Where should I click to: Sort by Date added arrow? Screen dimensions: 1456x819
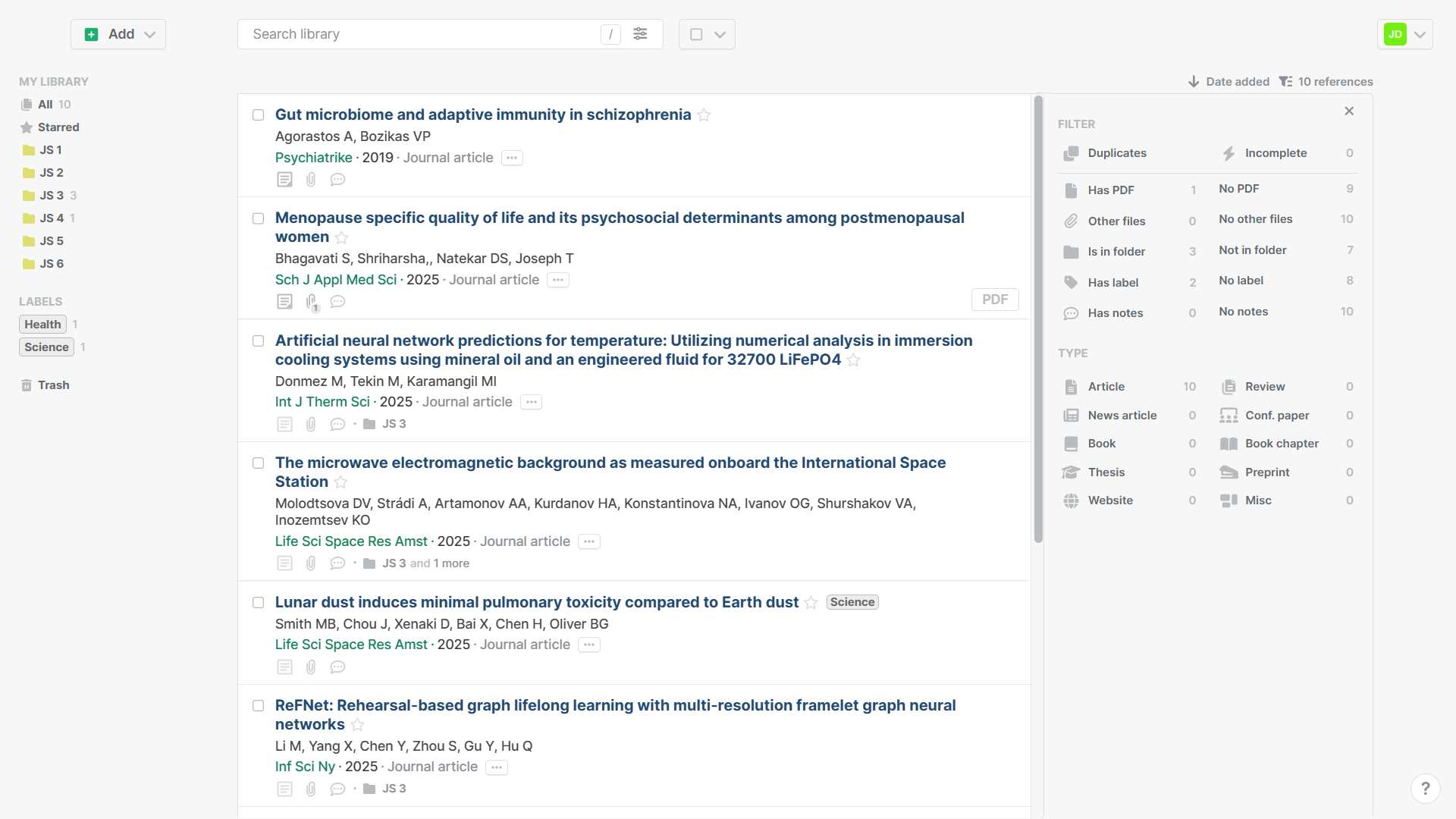point(1194,82)
